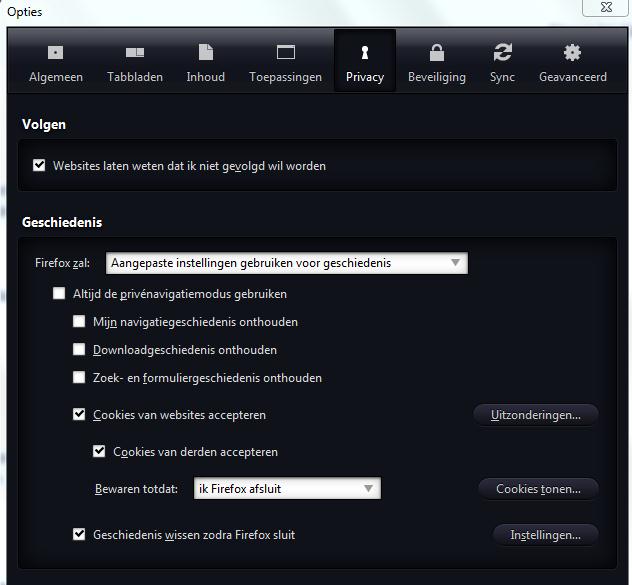Uncheck 'Websites laten weten' do-not-track checkbox
This screenshot has height=585, width=632.
coord(40,166)
